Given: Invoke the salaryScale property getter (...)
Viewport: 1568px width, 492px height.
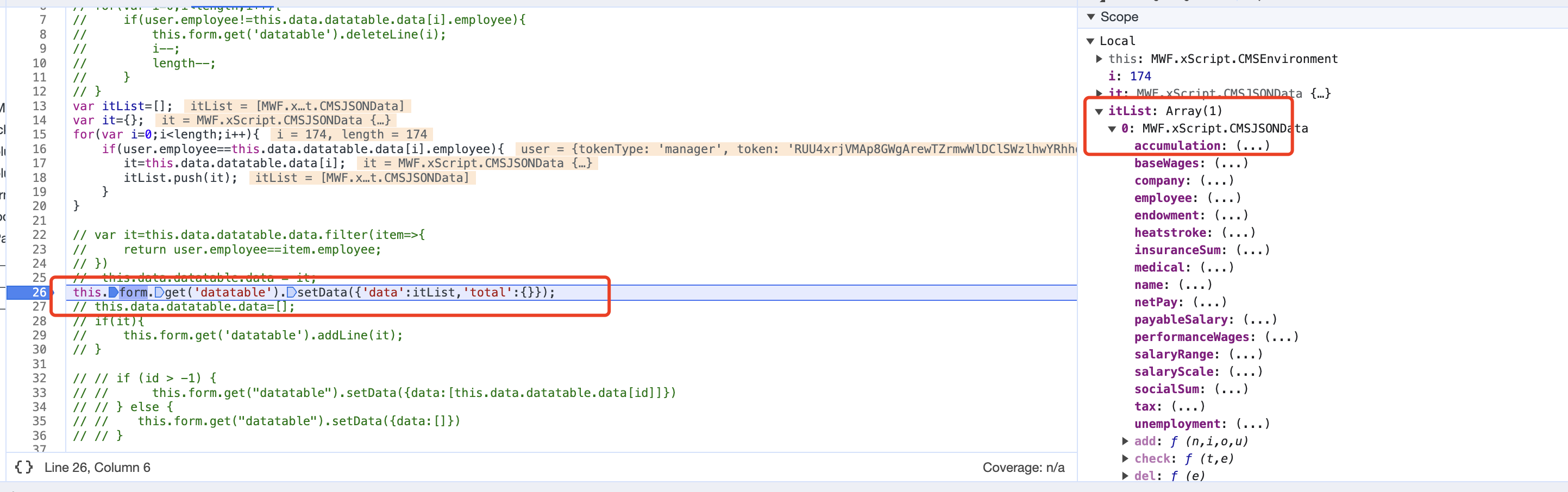Looking at the screenshot, I should (1245, 371).
